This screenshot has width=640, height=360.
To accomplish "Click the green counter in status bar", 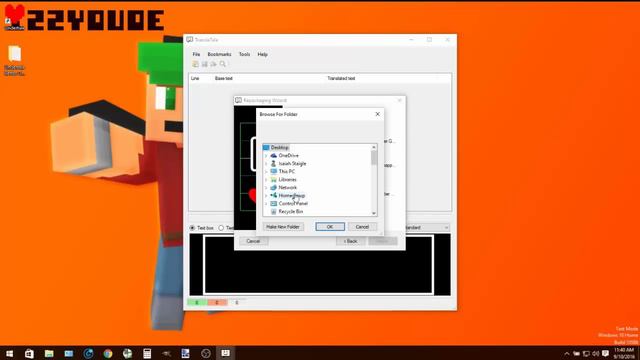I will coord(197,302).
